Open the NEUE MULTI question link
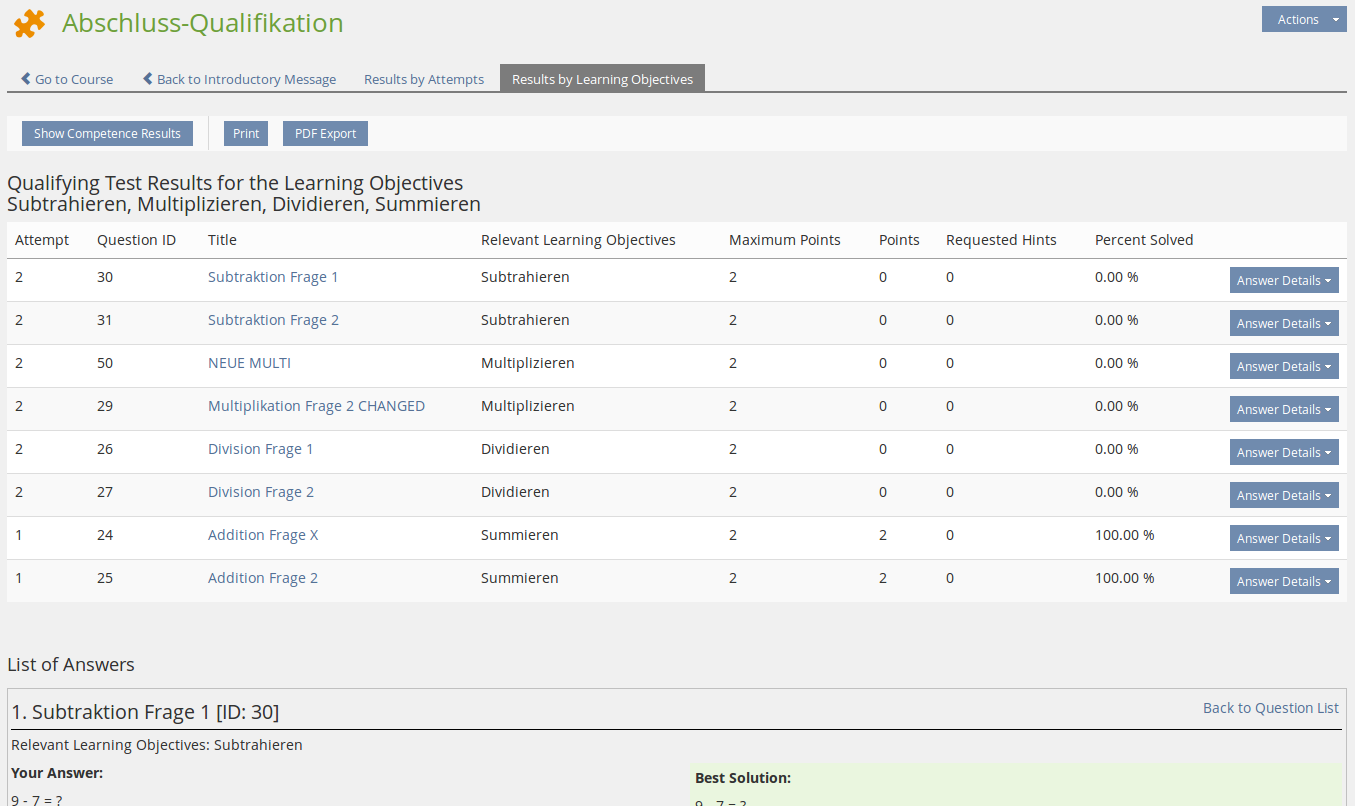Screen dimensions: 1355x806 [249, 363]
